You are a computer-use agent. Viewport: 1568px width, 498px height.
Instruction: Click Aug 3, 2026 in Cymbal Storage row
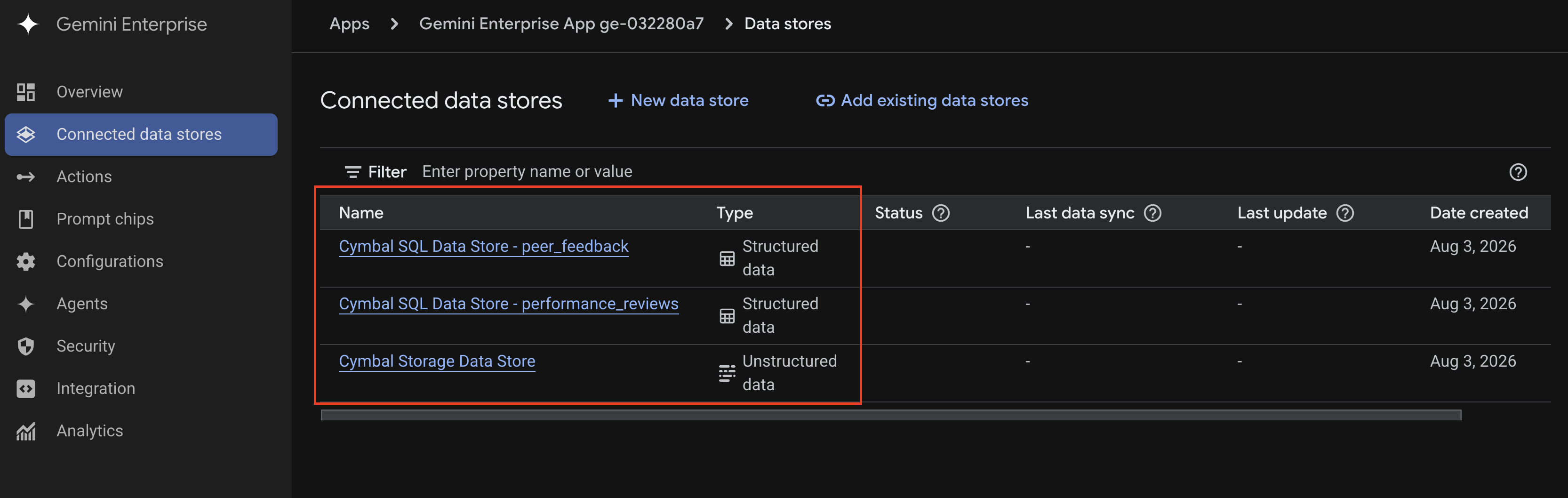pos(1473,361)
